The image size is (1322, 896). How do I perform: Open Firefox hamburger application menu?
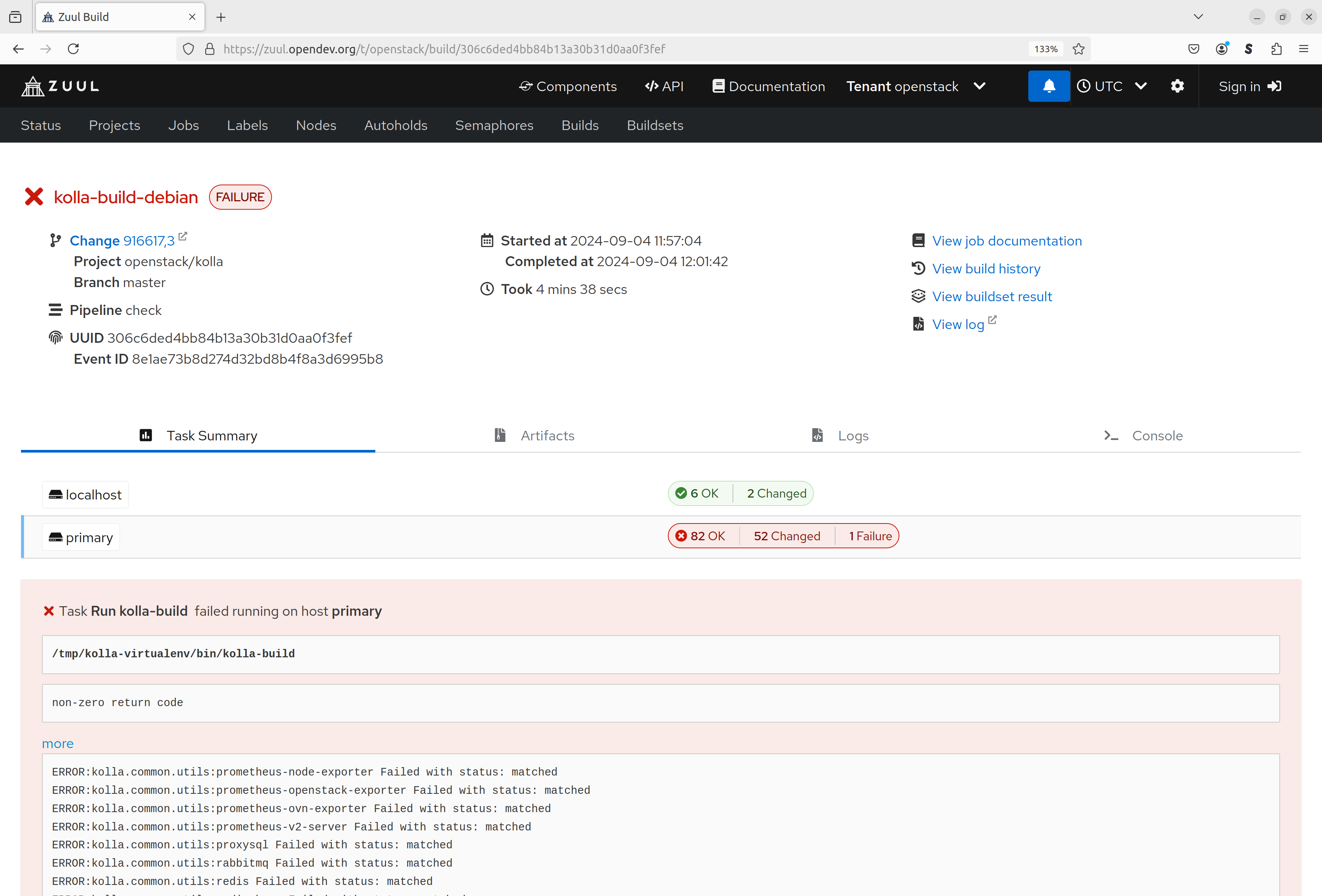tap(1303, 49)
